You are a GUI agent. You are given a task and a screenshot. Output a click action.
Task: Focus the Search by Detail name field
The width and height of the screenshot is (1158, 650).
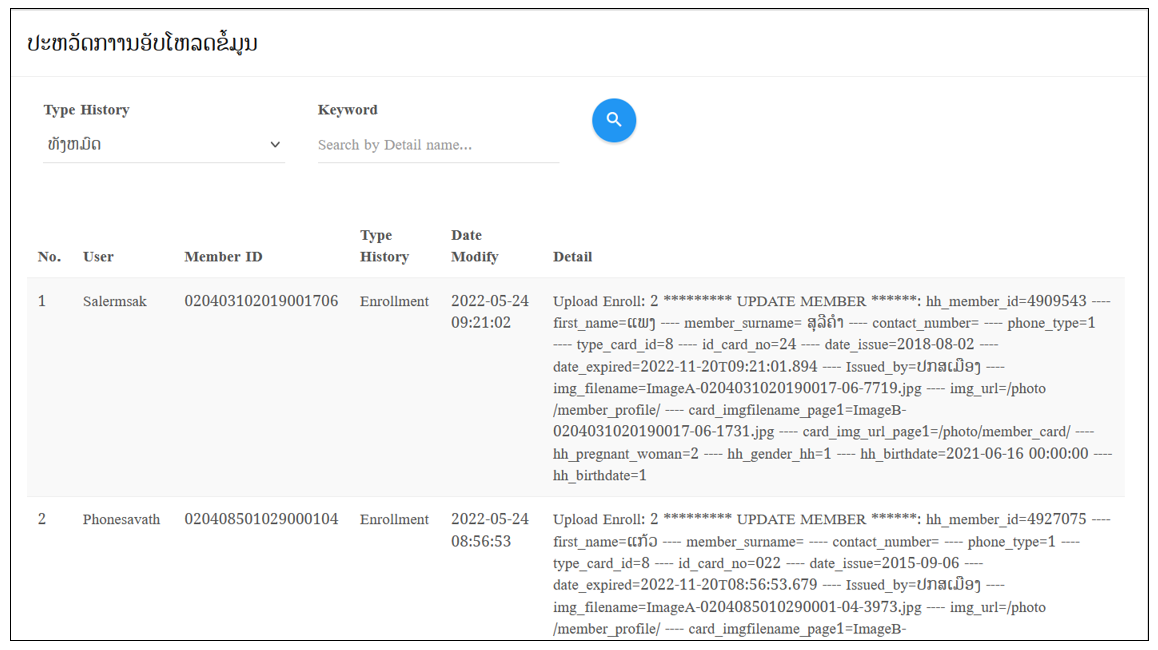tap(438, 145)
